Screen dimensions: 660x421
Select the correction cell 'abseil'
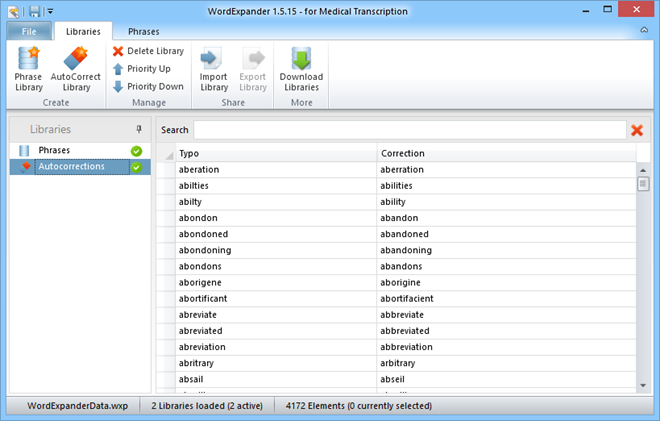point(506,379)
